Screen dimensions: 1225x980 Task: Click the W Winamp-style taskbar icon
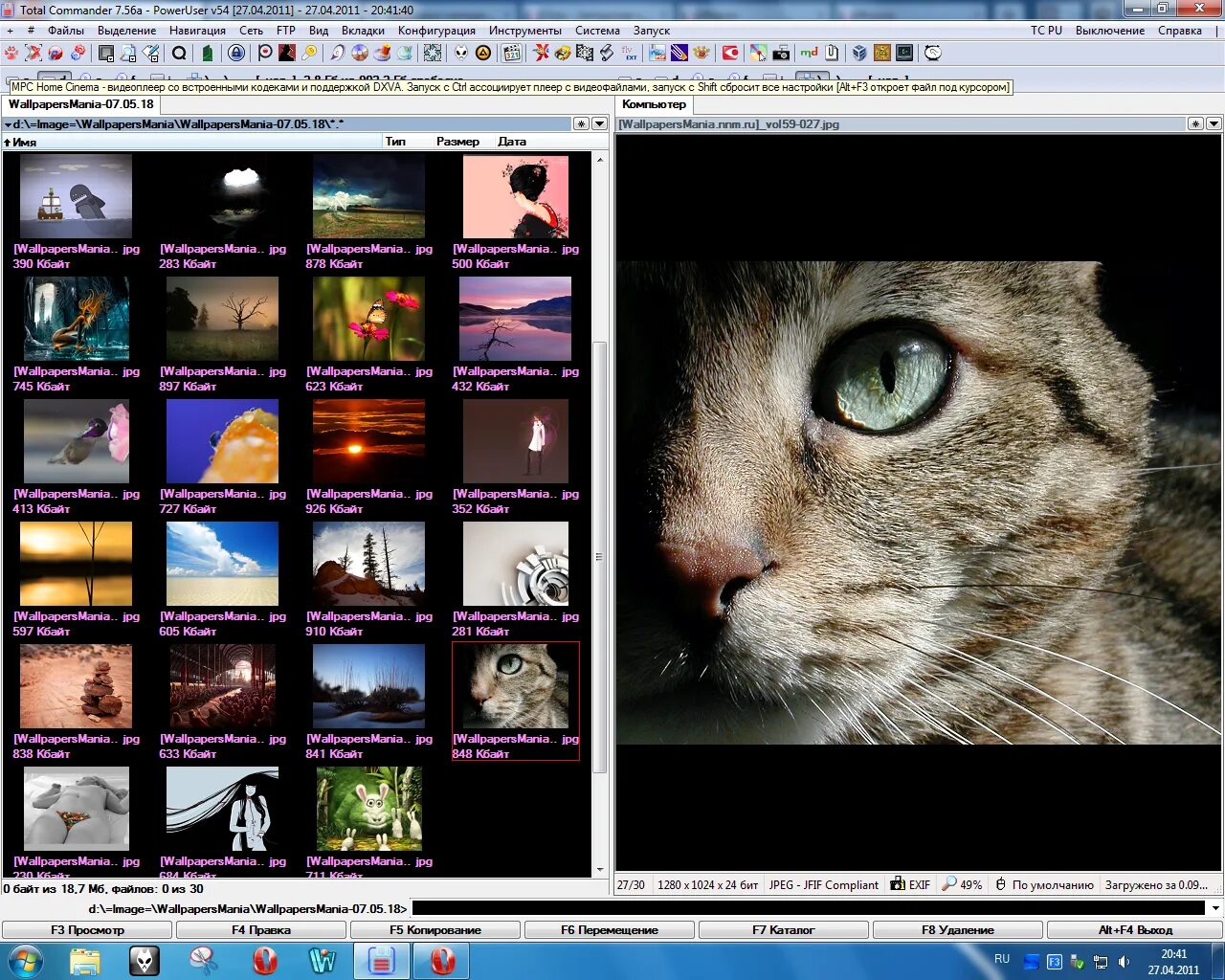[x=323, y=960]
